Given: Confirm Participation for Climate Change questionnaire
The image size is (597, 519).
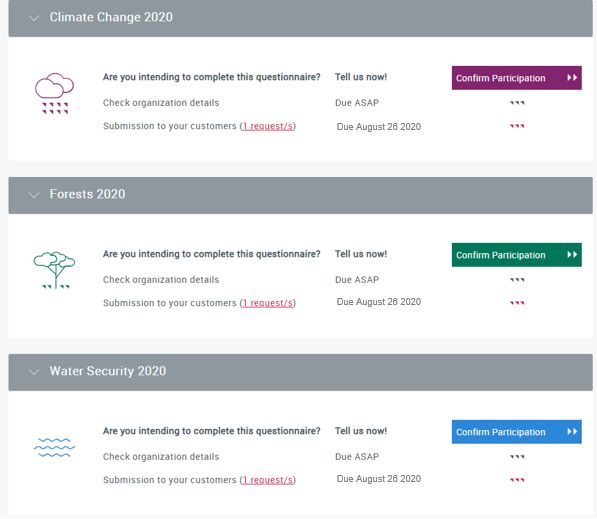Looking at the screenshot, I should point(517,78).
